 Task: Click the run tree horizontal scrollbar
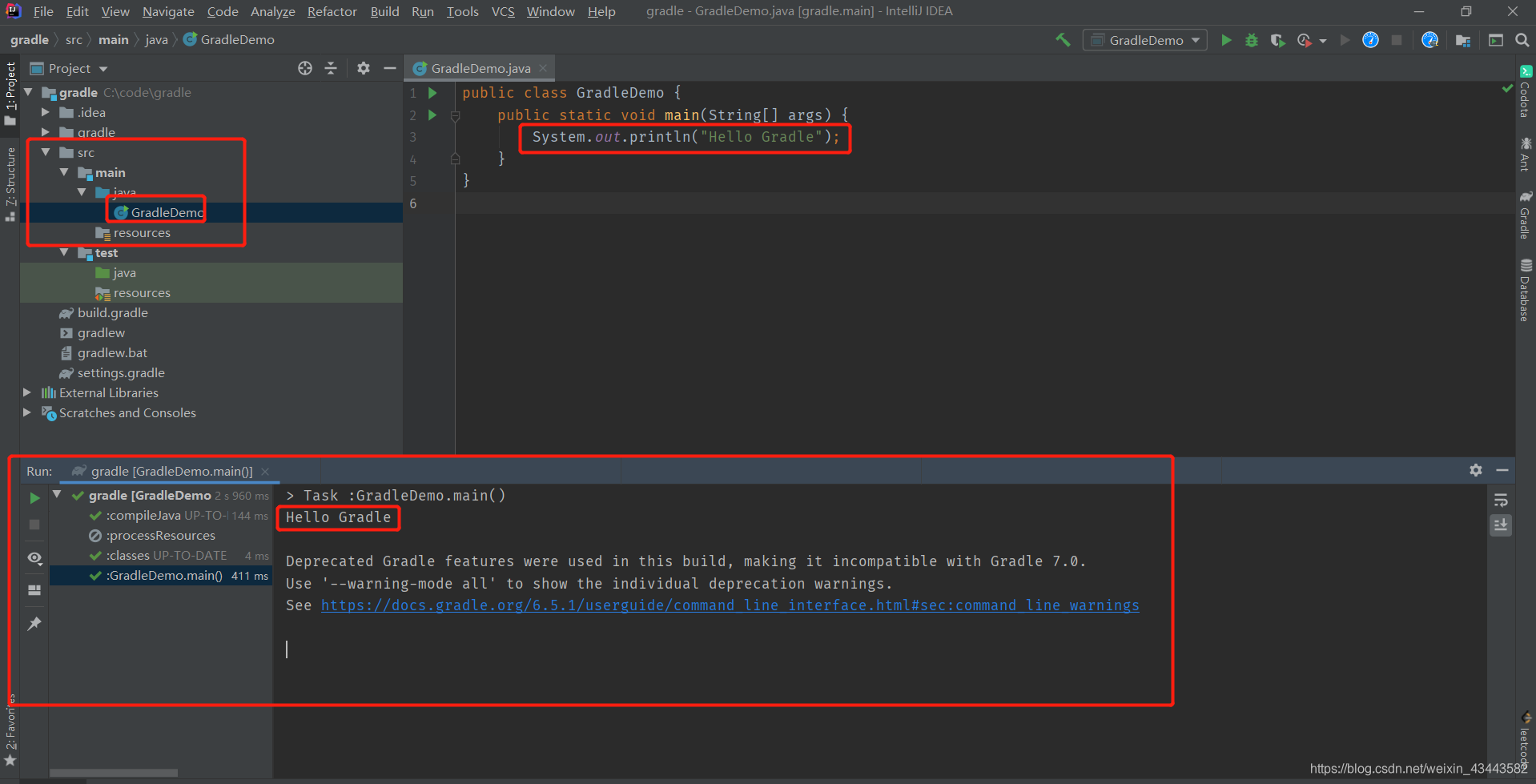click(114, 773)
